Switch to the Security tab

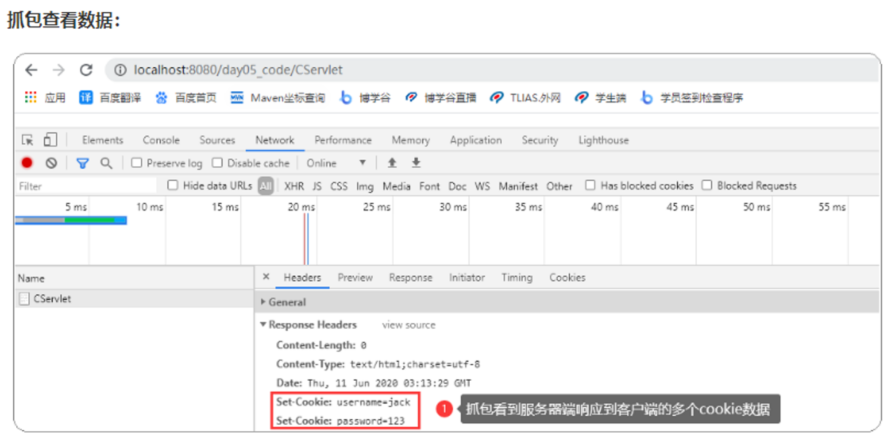(x=540, y=140)
